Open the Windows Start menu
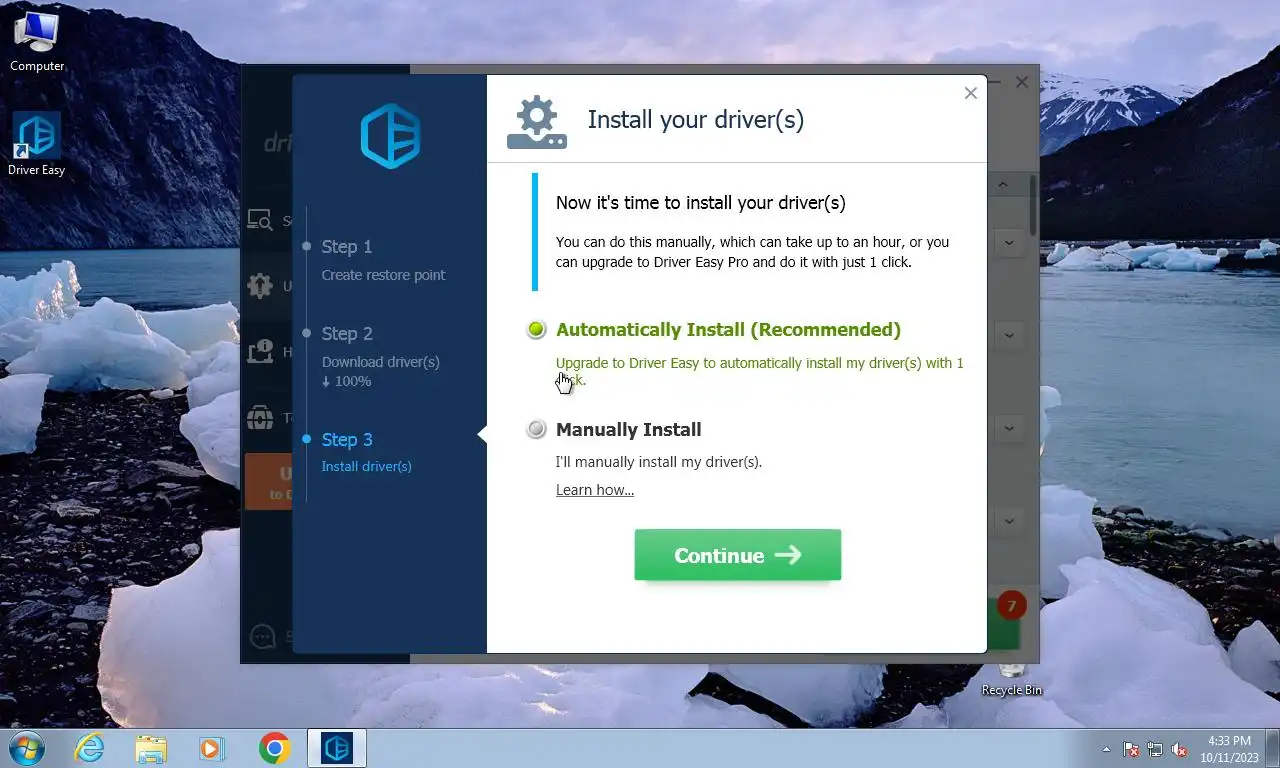 (x=26, y=748)
